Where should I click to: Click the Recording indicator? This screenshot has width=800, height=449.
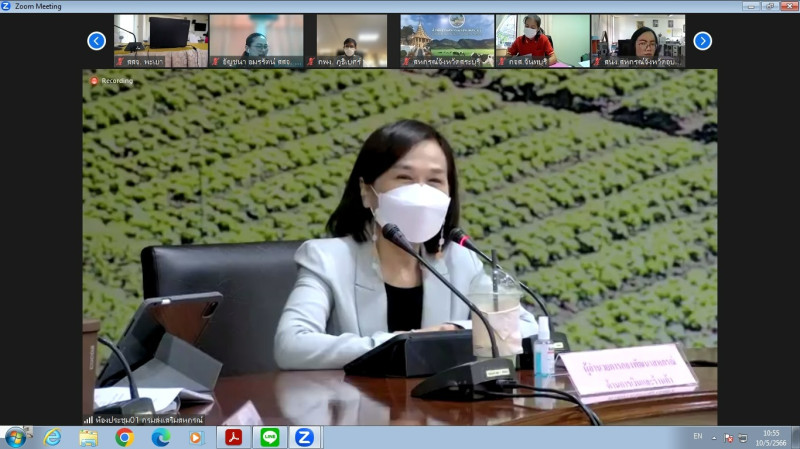pyautogui.click(x=112, y=80)
